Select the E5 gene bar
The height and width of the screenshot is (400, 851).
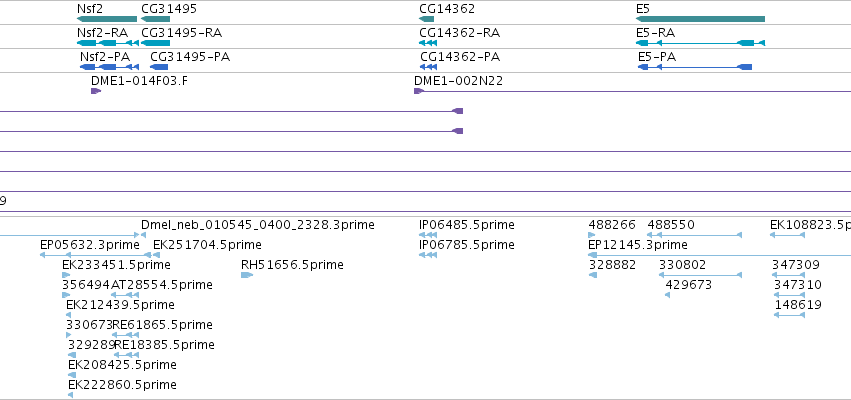[x=700, y=19]
